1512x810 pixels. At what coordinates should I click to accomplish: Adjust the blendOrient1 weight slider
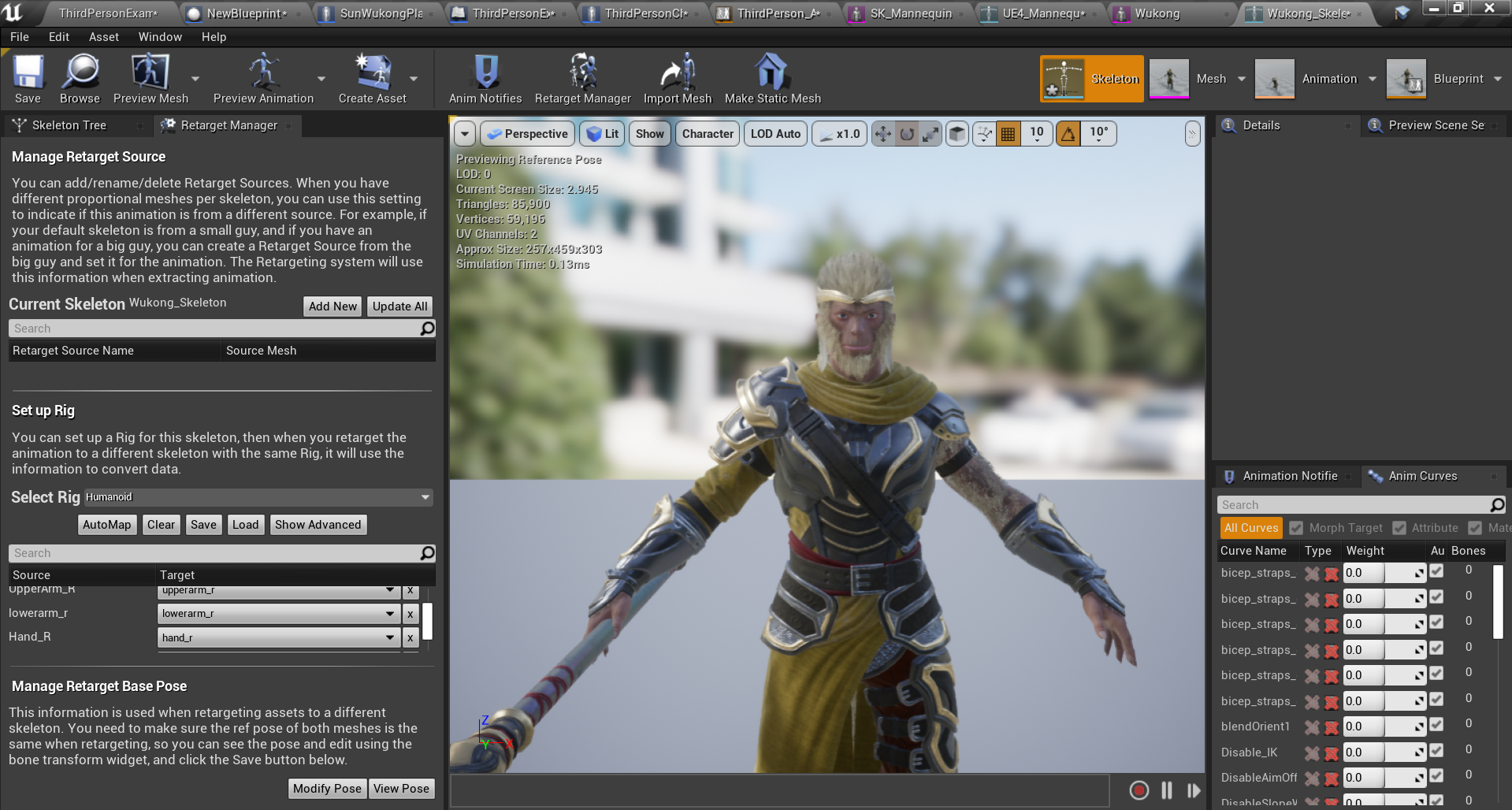tap(1384, 726)
